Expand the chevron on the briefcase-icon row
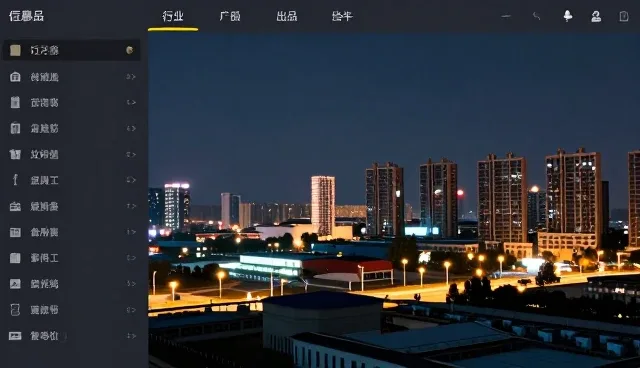640x368 pixels. pos(131,206)
